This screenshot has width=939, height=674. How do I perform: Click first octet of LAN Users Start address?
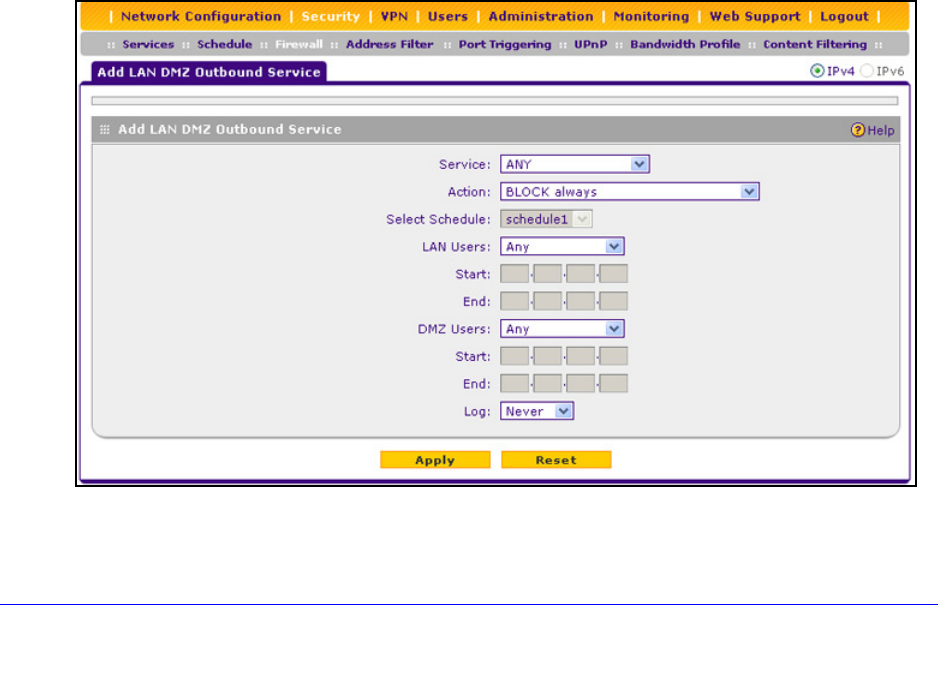514,274
